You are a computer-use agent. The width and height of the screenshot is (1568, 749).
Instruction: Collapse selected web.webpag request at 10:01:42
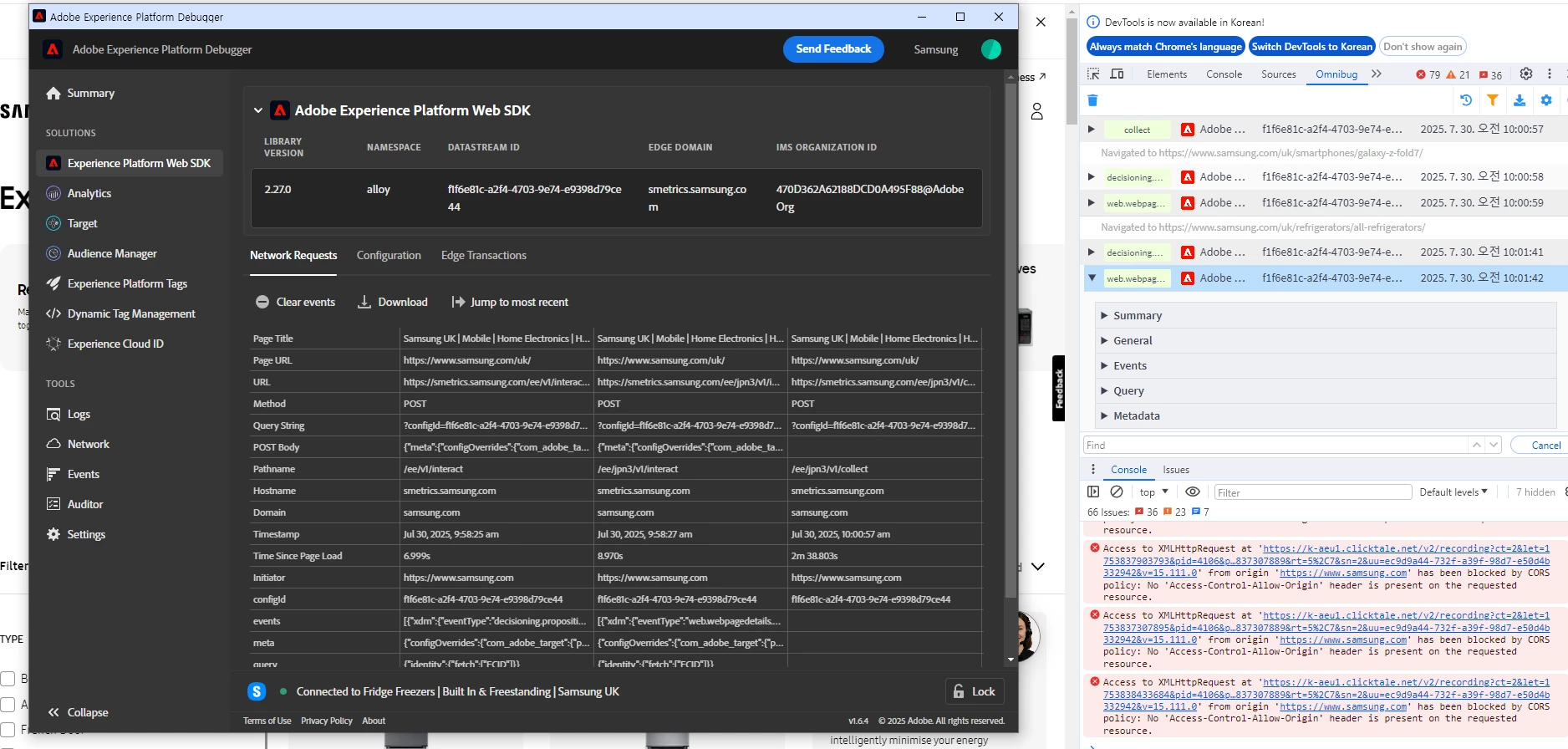pos(1092,278)
